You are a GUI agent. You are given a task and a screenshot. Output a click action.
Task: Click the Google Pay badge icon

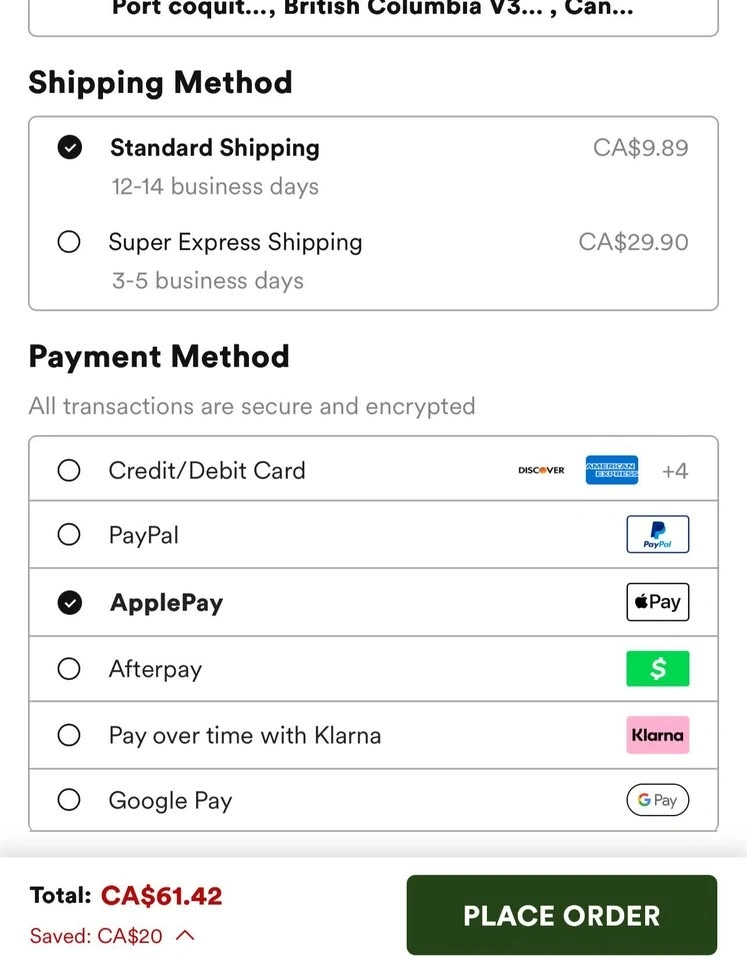657,800
